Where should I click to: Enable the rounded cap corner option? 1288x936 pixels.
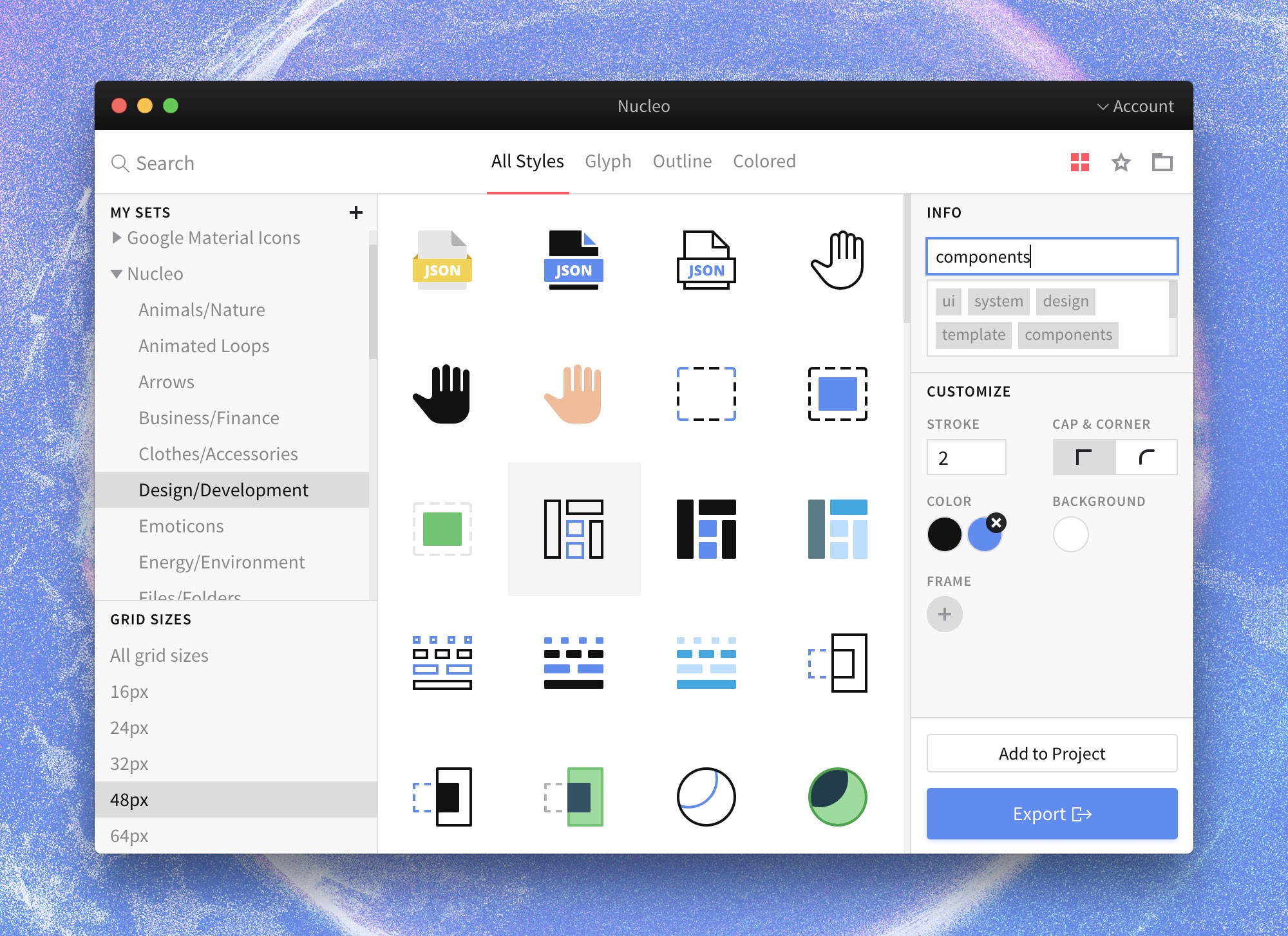tap(1146, 457)
